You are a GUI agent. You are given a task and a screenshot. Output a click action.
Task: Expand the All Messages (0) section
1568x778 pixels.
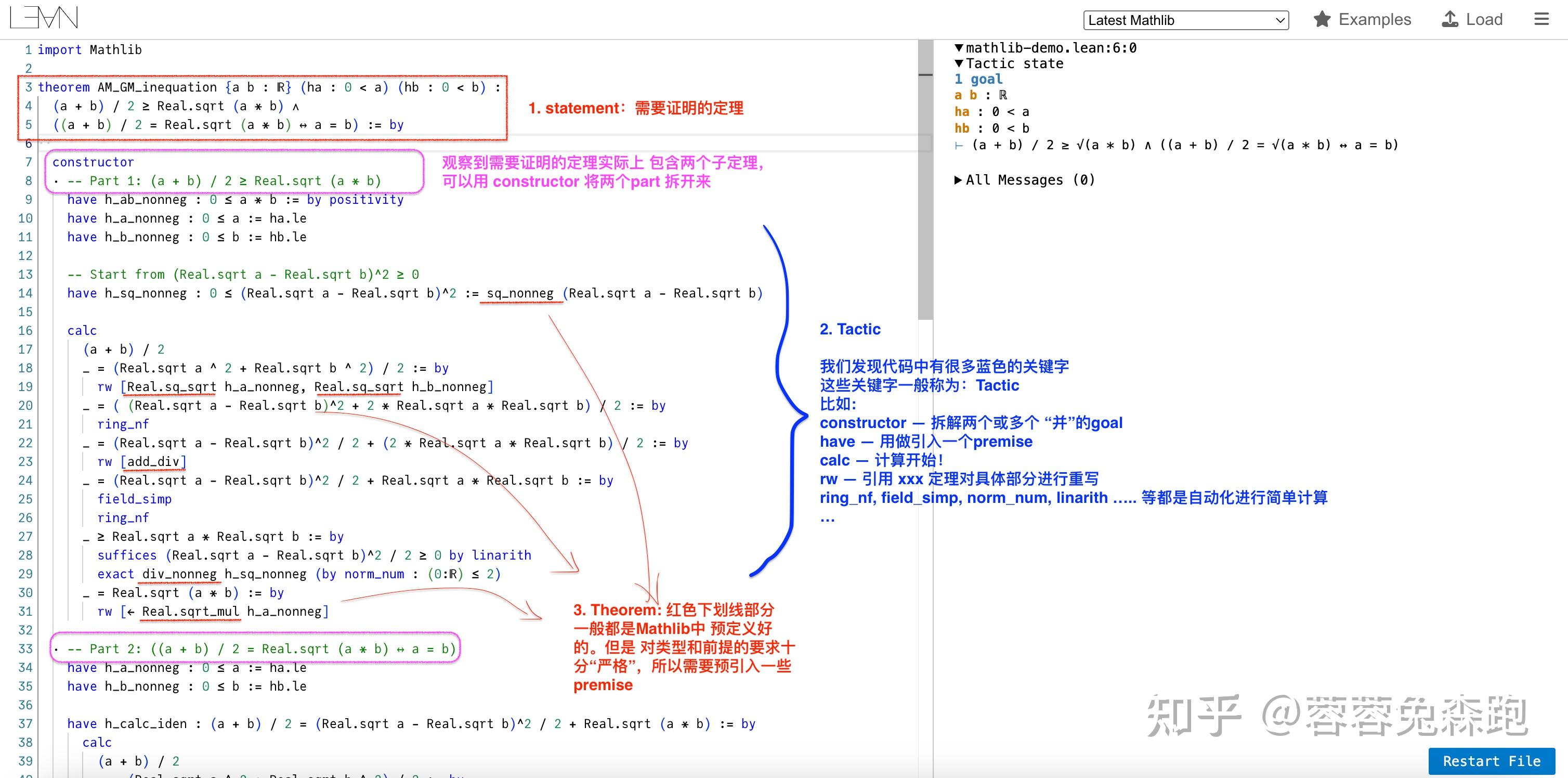pos(959,179)
